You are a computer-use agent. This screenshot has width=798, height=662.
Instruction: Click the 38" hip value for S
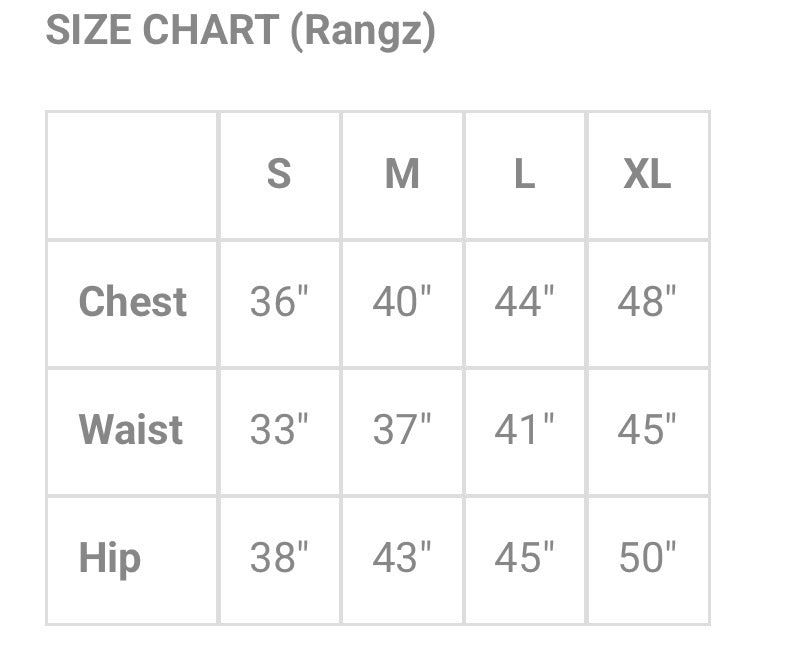point(279,558)
